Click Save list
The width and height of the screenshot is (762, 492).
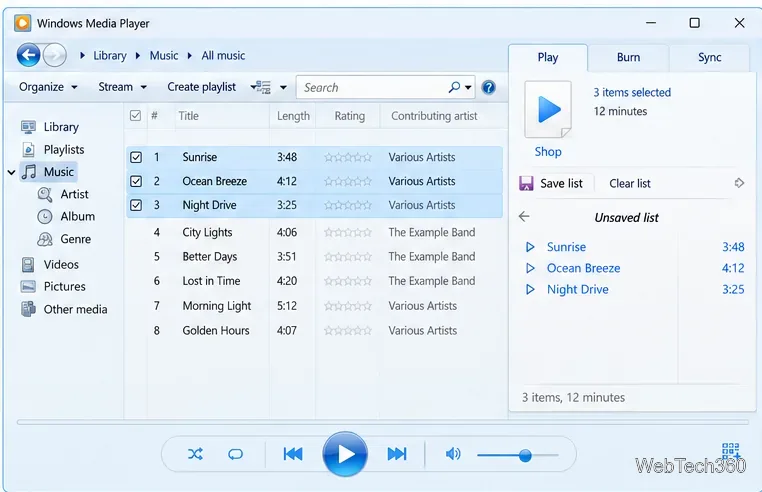click(551, 183)
